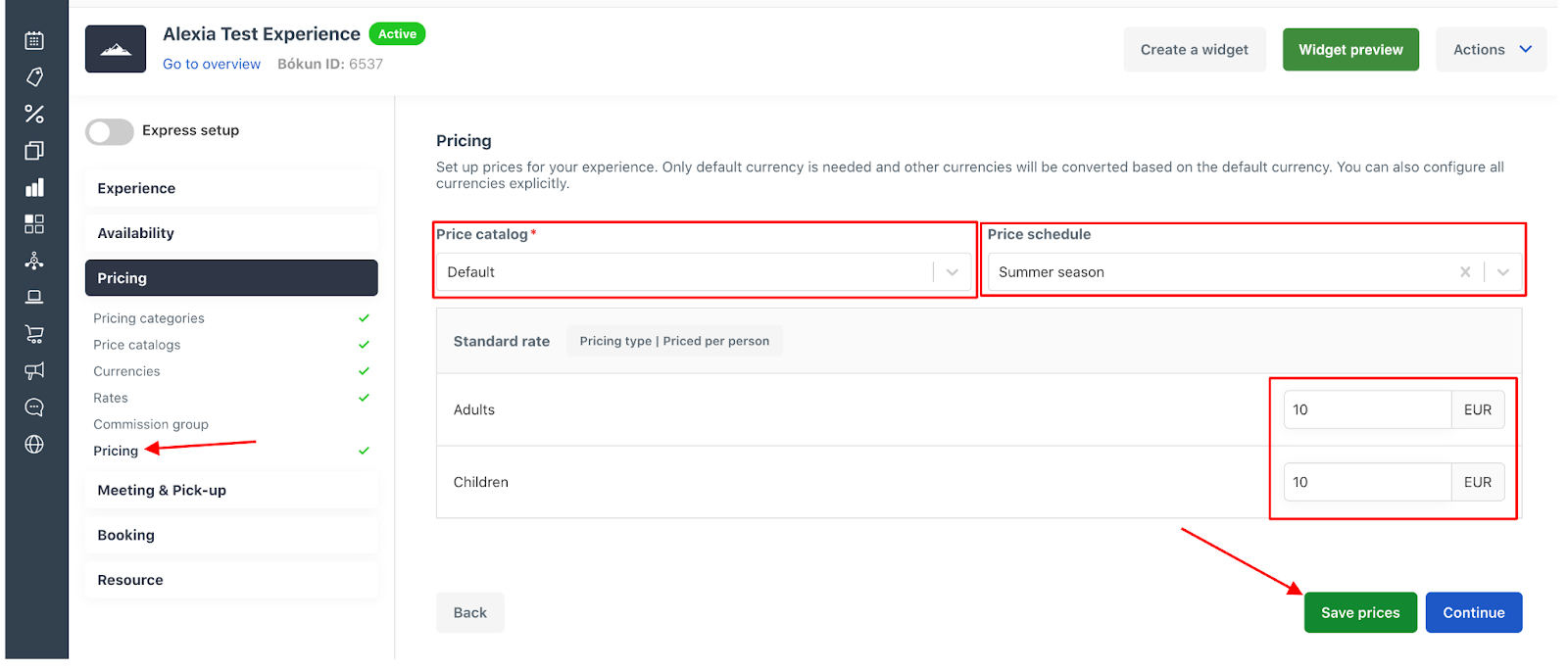Open the bar chart reports icon
Screen dimensions: 1568x669
(x=34, y=187)
